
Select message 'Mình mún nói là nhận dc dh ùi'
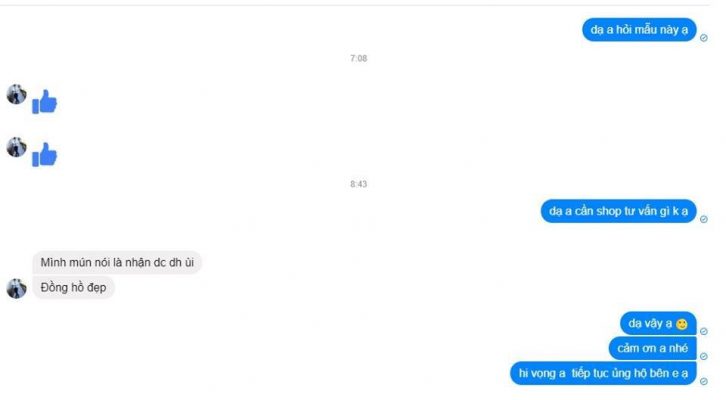point(117,262)
